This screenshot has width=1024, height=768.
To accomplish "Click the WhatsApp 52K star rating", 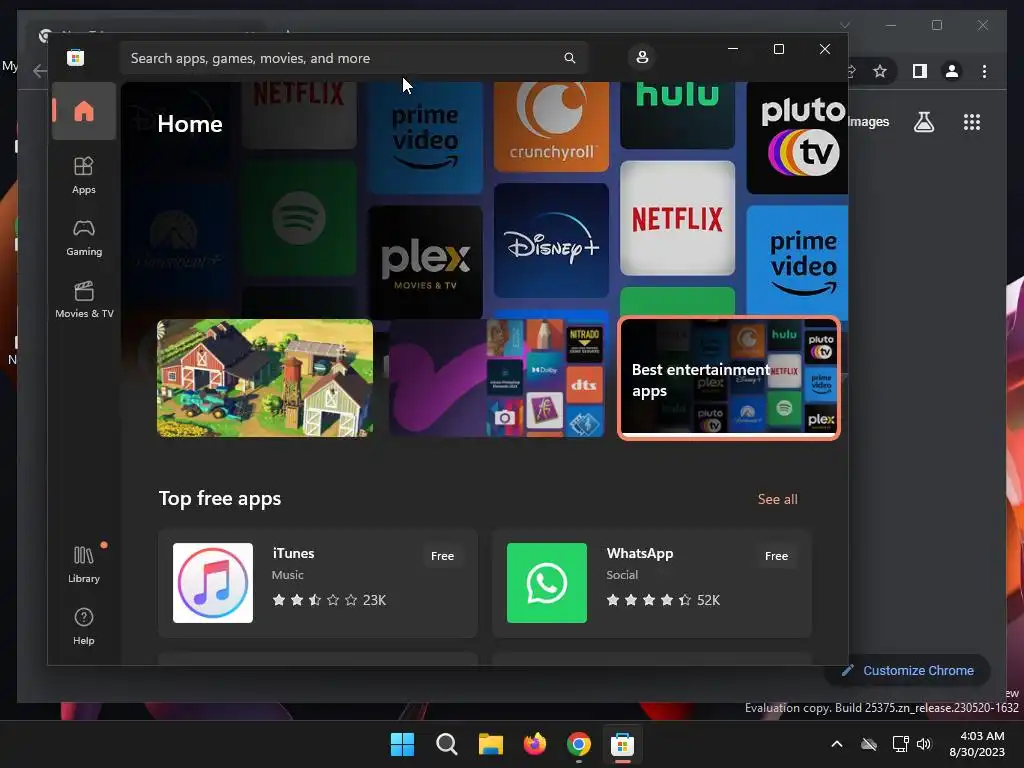I will (663, 600).
